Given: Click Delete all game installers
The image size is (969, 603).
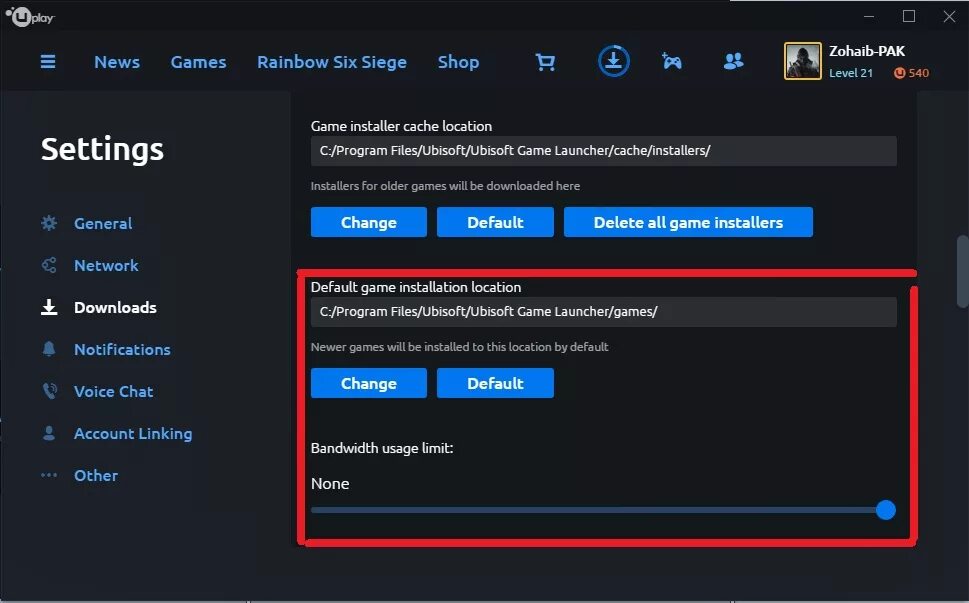Looking at the screenshot, I should tap(688, 222).
